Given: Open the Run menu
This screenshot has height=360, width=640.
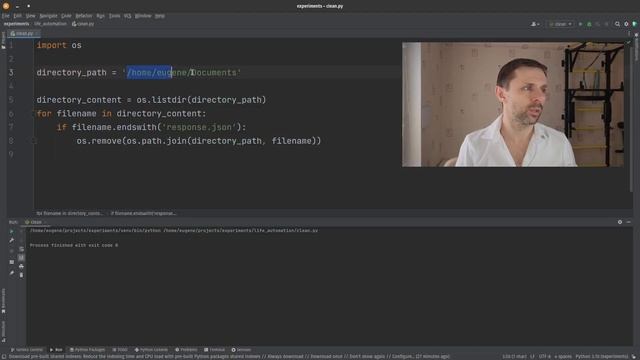Looking at the screenshot, I should click(100, 16).
